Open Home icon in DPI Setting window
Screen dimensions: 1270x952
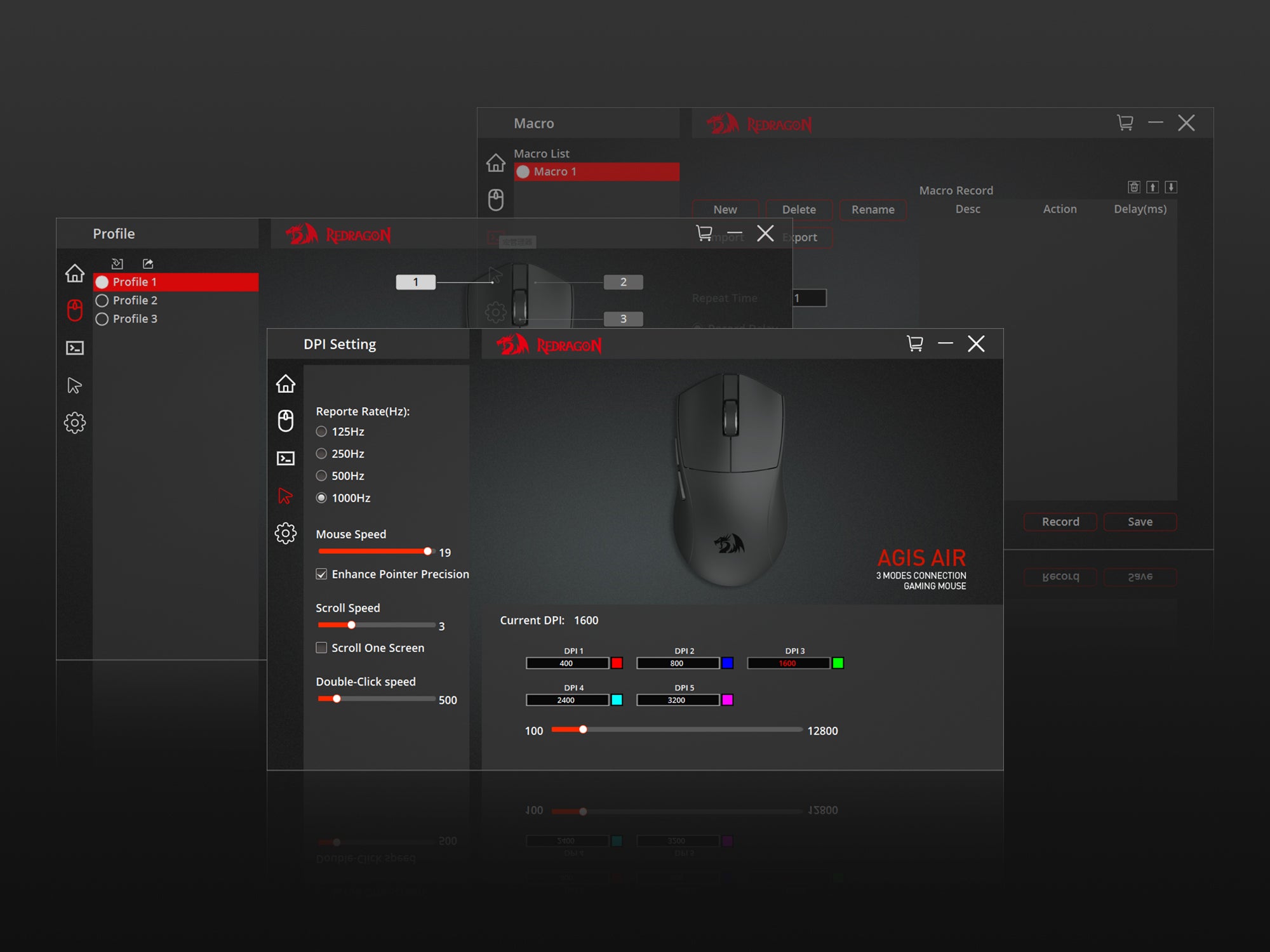pos(286,383)
